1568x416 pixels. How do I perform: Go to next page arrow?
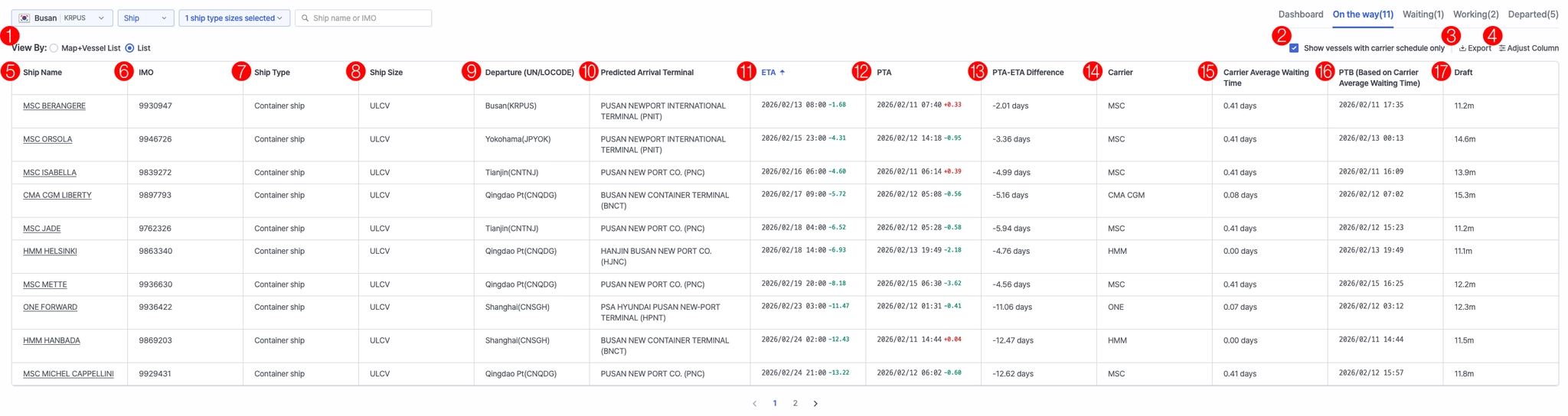(815, 403)
